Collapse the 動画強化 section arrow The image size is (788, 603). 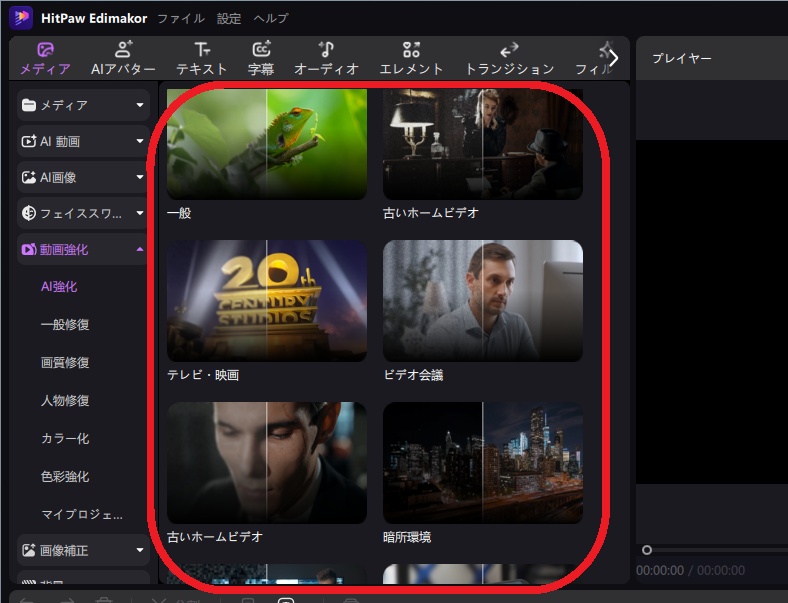tap(140, 249)
